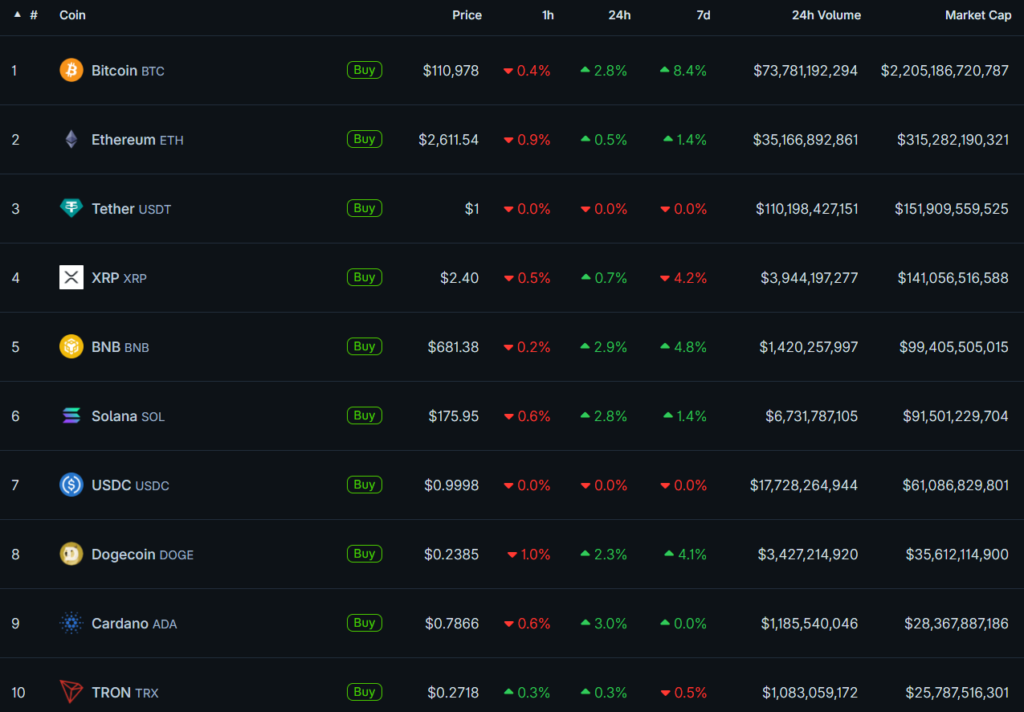The image size is (1024, 712).
Task: Select the USDC coin icon
Action: click(70, 485)
